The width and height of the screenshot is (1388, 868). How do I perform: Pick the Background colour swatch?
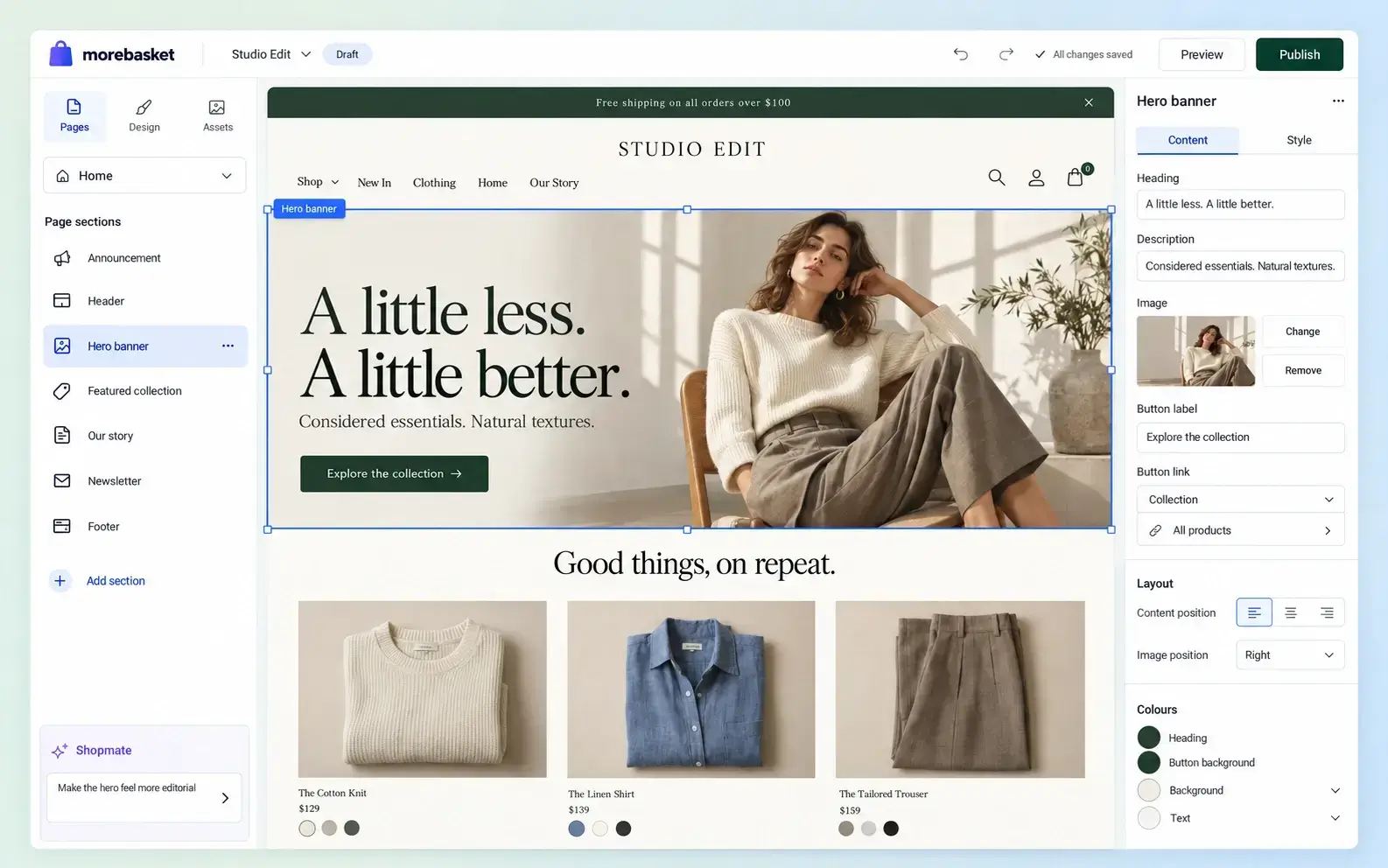1149,791
